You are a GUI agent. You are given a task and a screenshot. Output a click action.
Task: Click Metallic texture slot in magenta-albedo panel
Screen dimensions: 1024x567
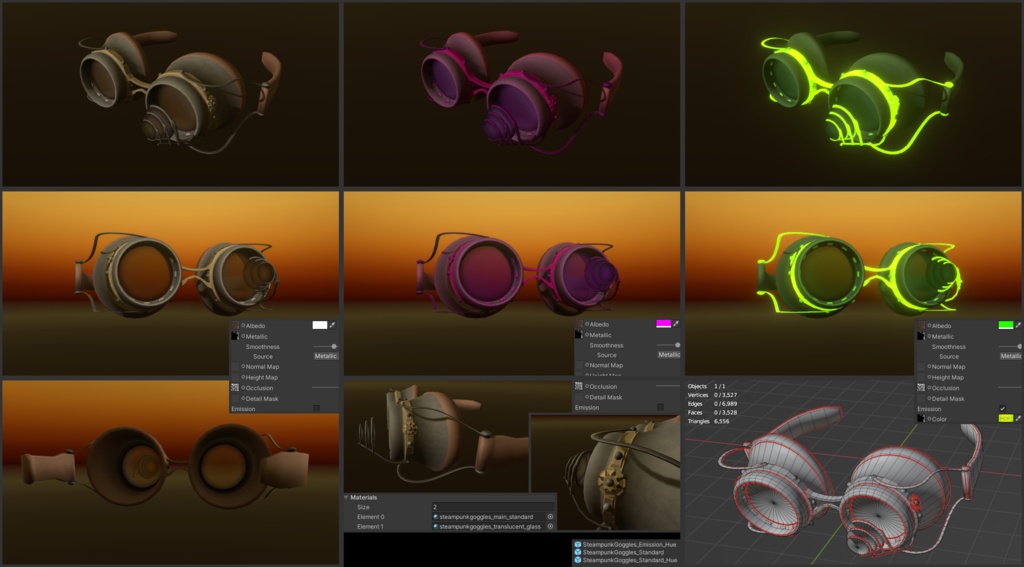click(579, 334)
